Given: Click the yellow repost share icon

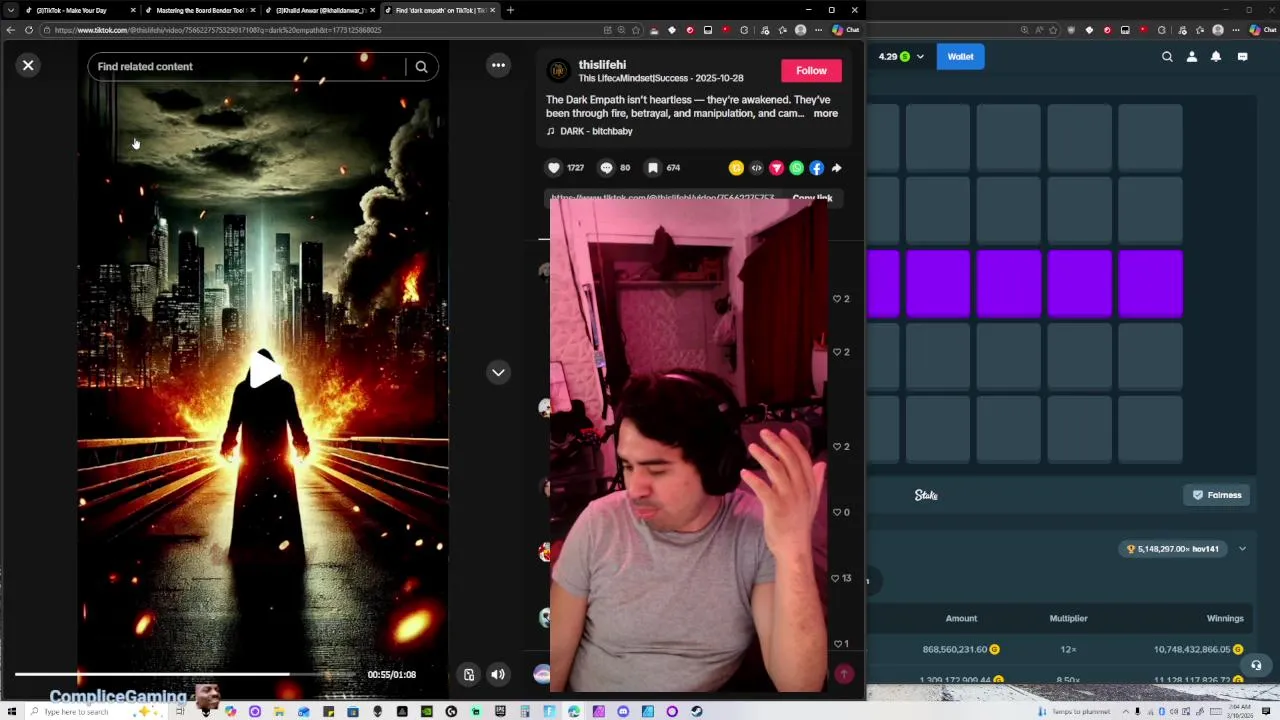Looking at the screenshot, I should click(x=736, y=168).
